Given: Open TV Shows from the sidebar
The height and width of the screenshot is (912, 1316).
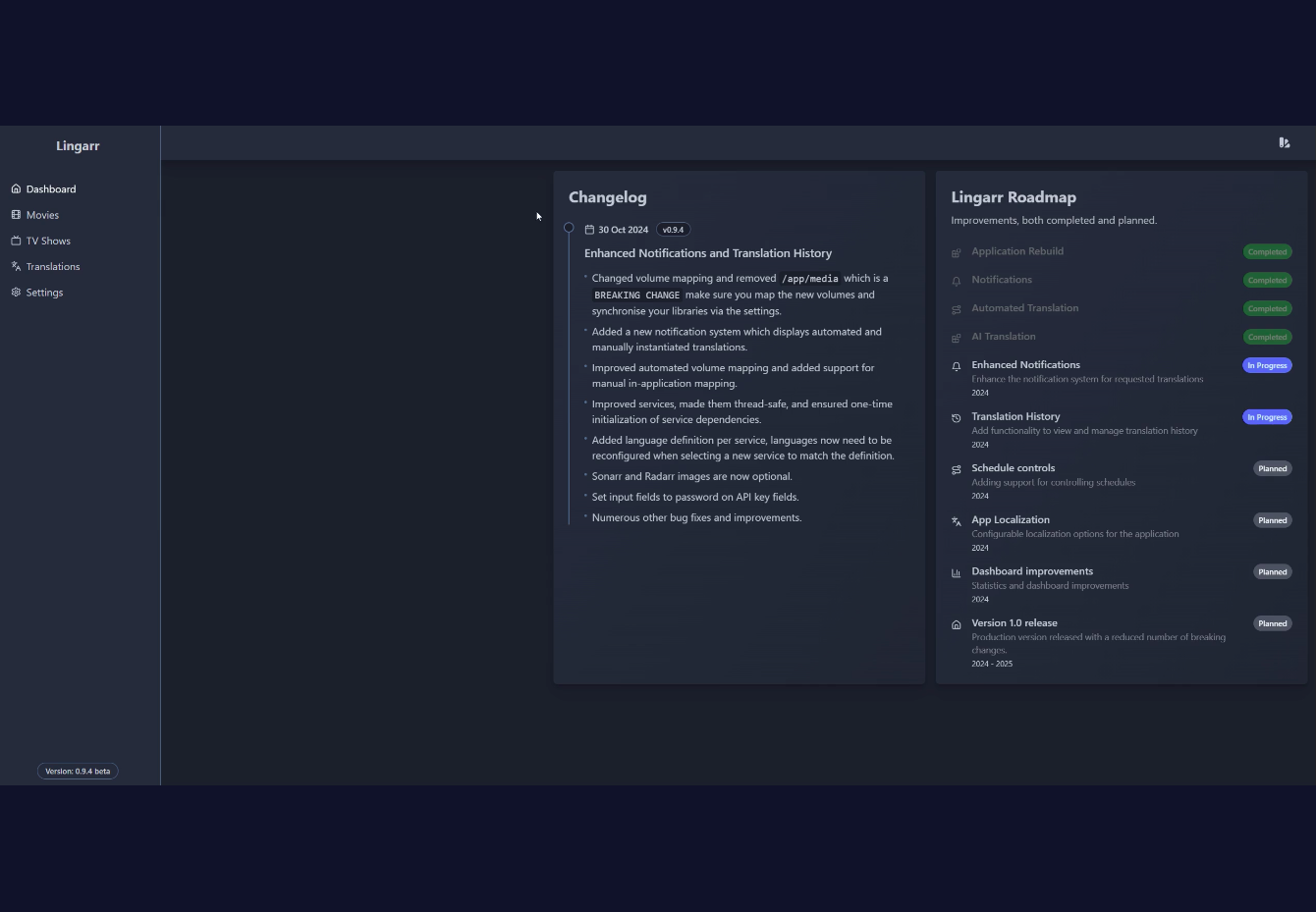Looking at the screenshot, I should tap(41, 241).
